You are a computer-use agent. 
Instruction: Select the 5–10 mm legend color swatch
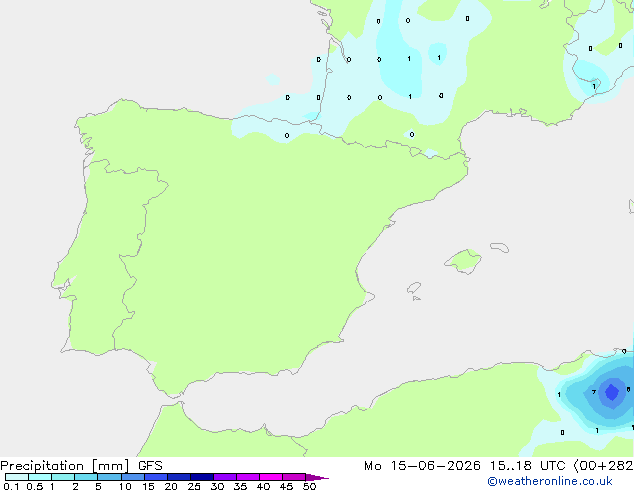coord(109,477)
